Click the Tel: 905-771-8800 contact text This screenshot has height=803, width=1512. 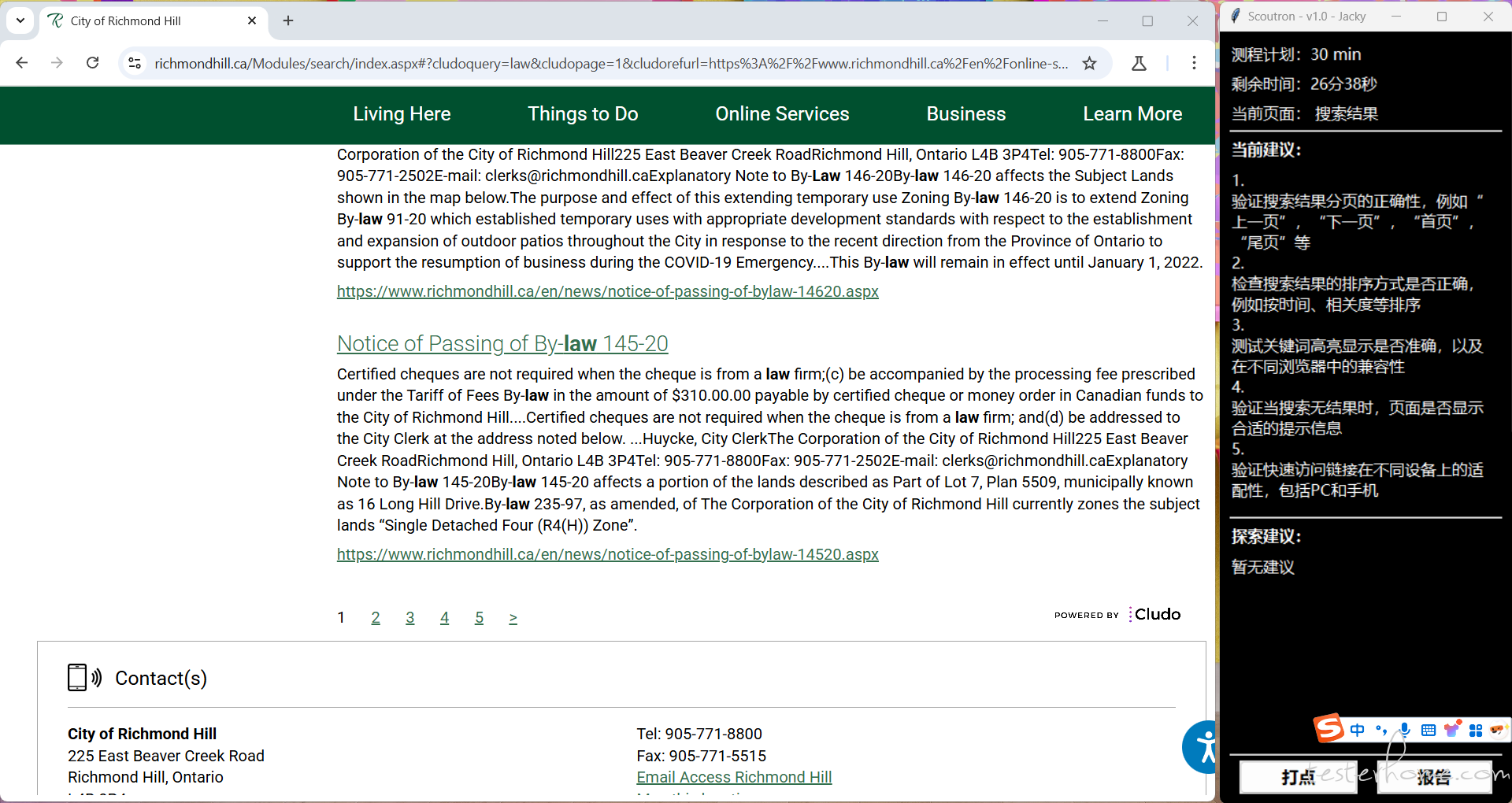(x=699, y=734)
